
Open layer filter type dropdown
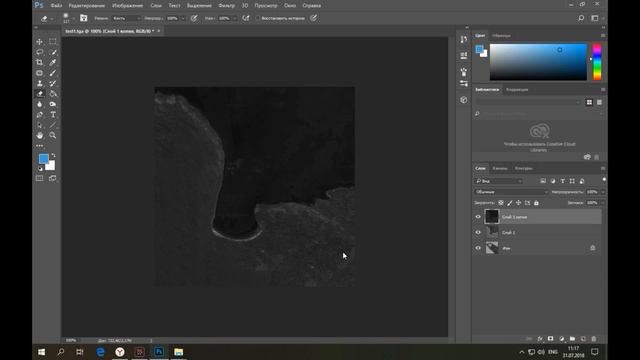click(498, 181)
